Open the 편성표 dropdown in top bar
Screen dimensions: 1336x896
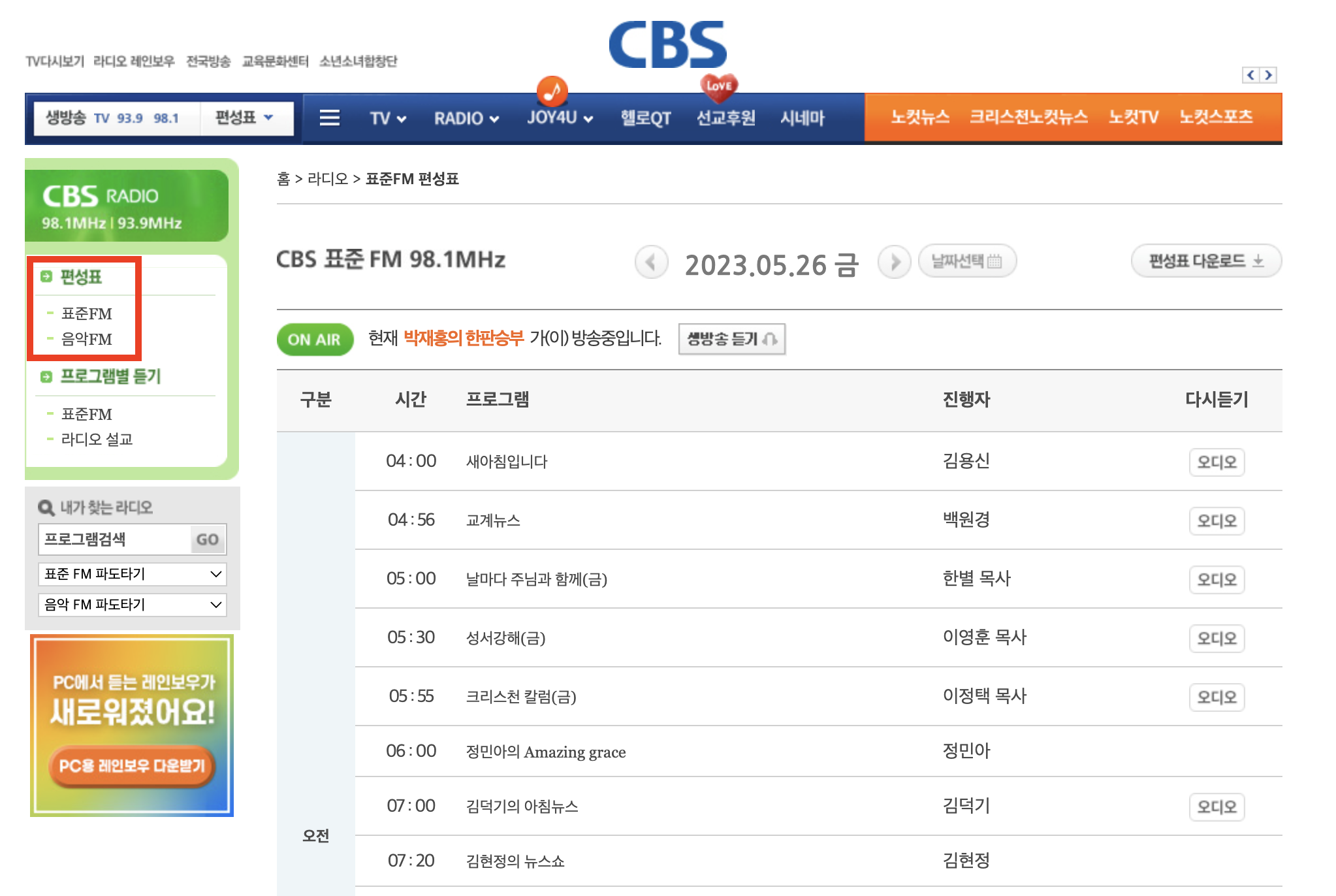[244, 118]
